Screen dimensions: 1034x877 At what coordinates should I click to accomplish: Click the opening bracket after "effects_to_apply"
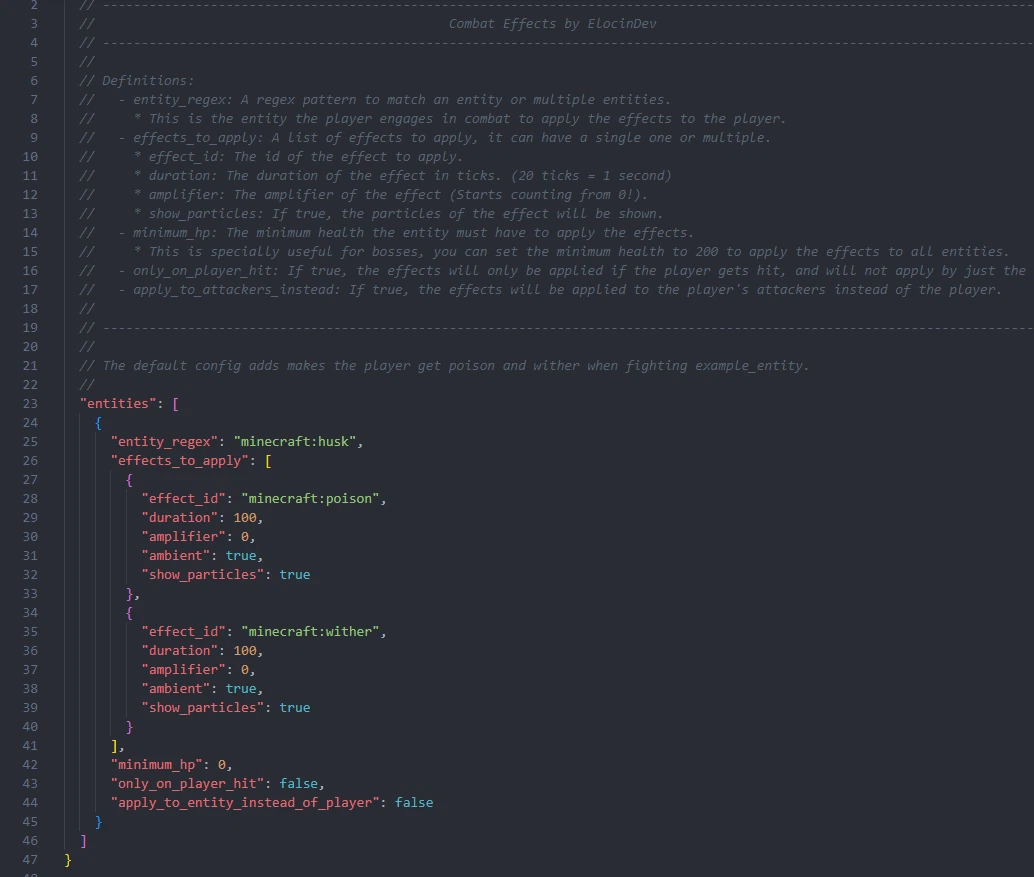pyautogui.click(x=268, y=461)
